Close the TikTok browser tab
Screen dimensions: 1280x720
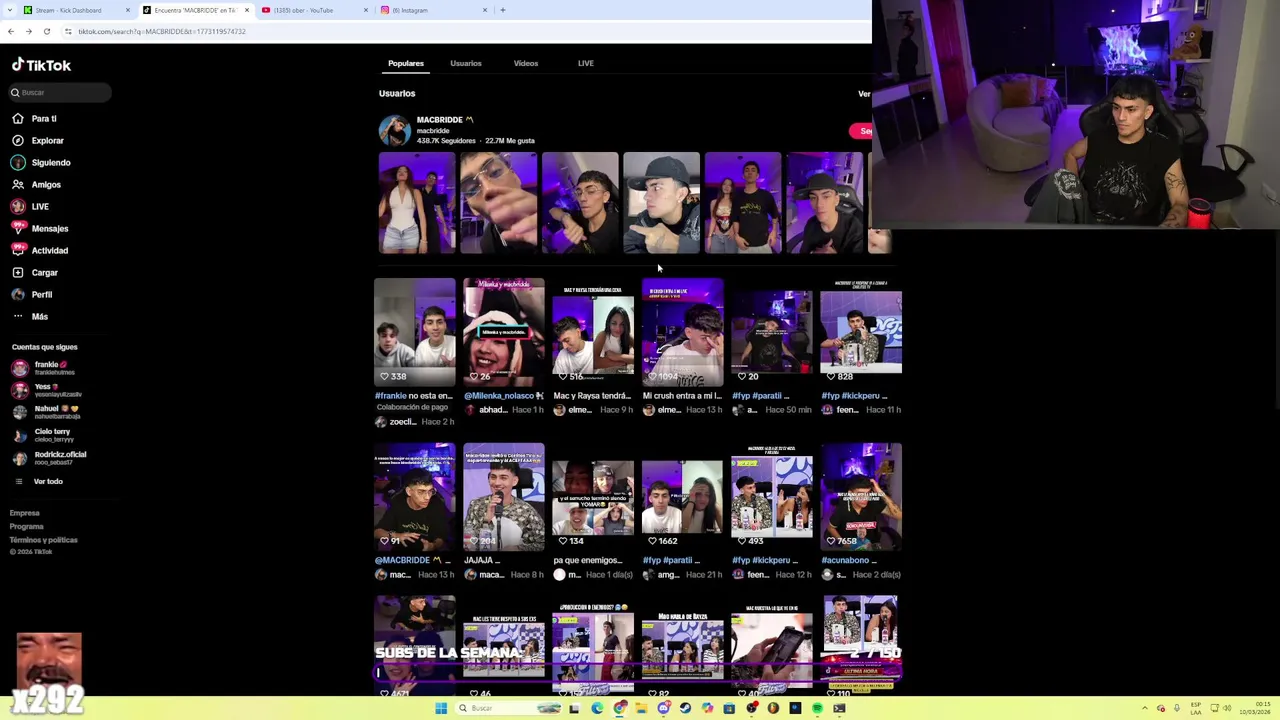pos(247,10)
